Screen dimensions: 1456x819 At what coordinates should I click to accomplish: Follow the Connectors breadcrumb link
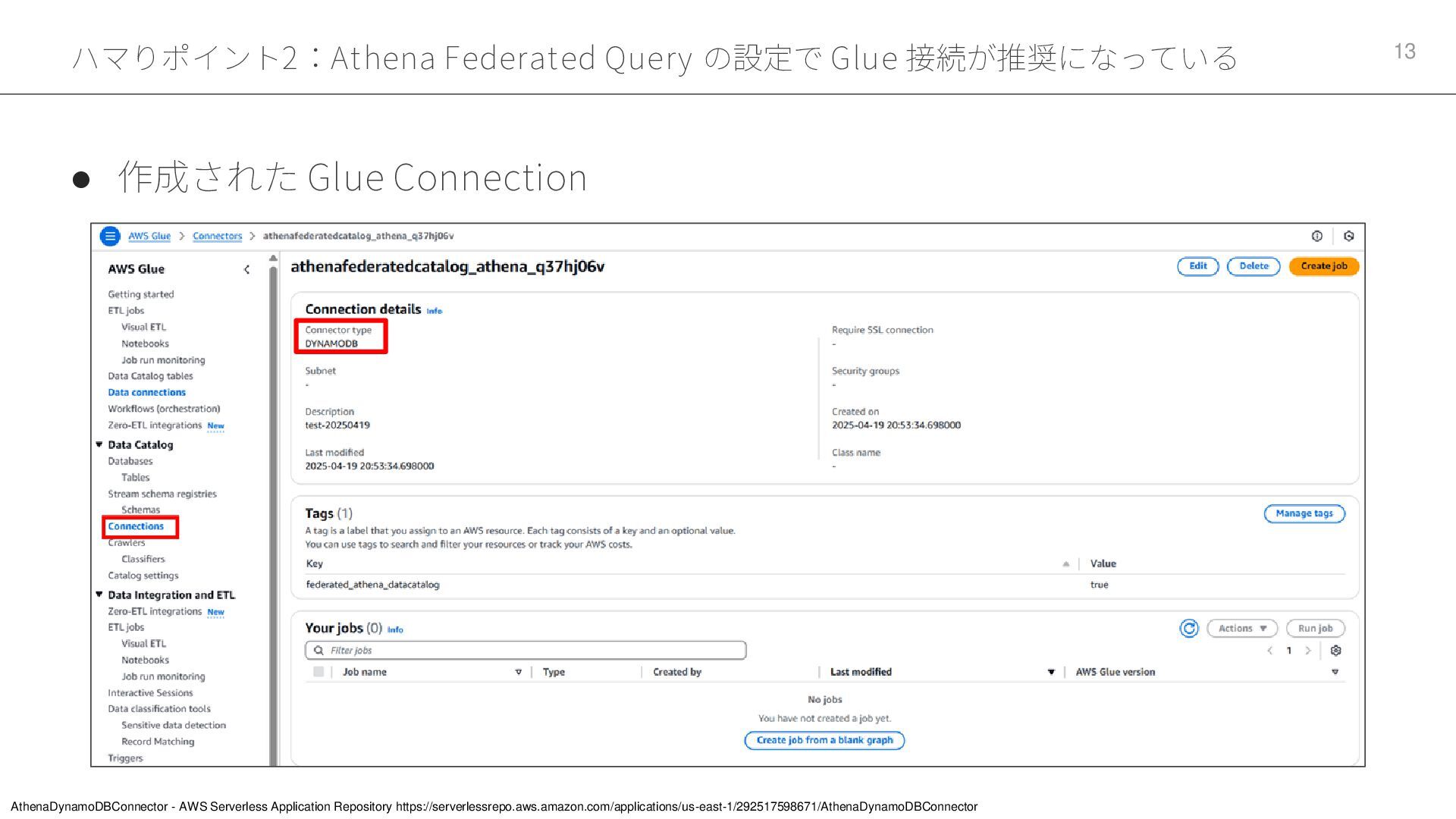click(x=217, y=236)
